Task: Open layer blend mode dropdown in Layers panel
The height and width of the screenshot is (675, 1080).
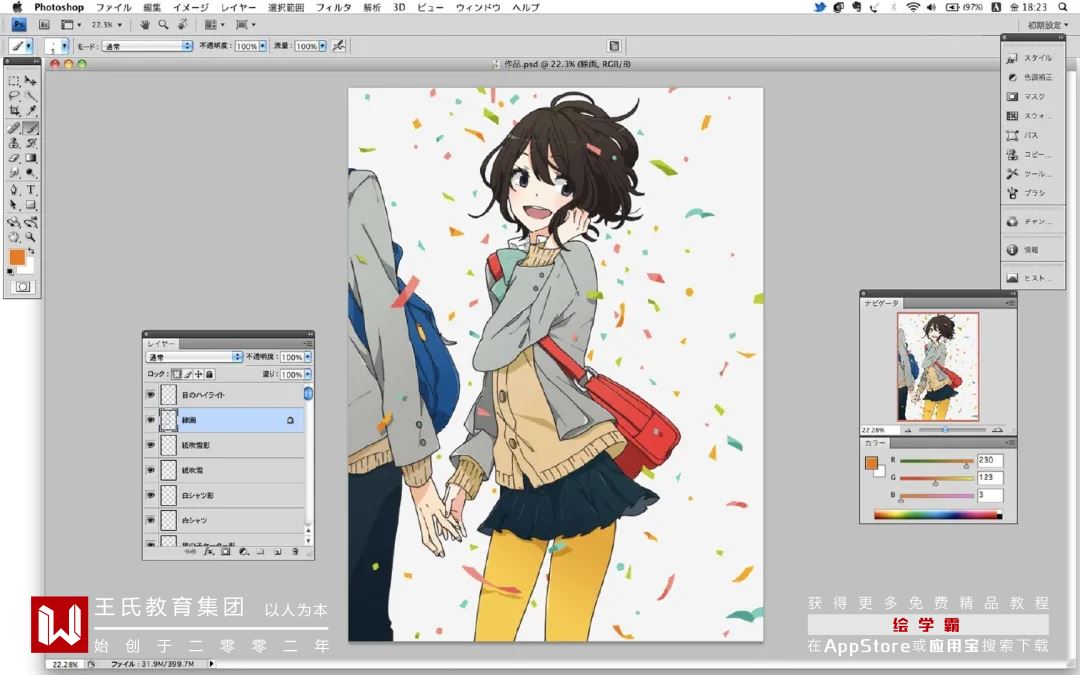Action: point(194,357)
